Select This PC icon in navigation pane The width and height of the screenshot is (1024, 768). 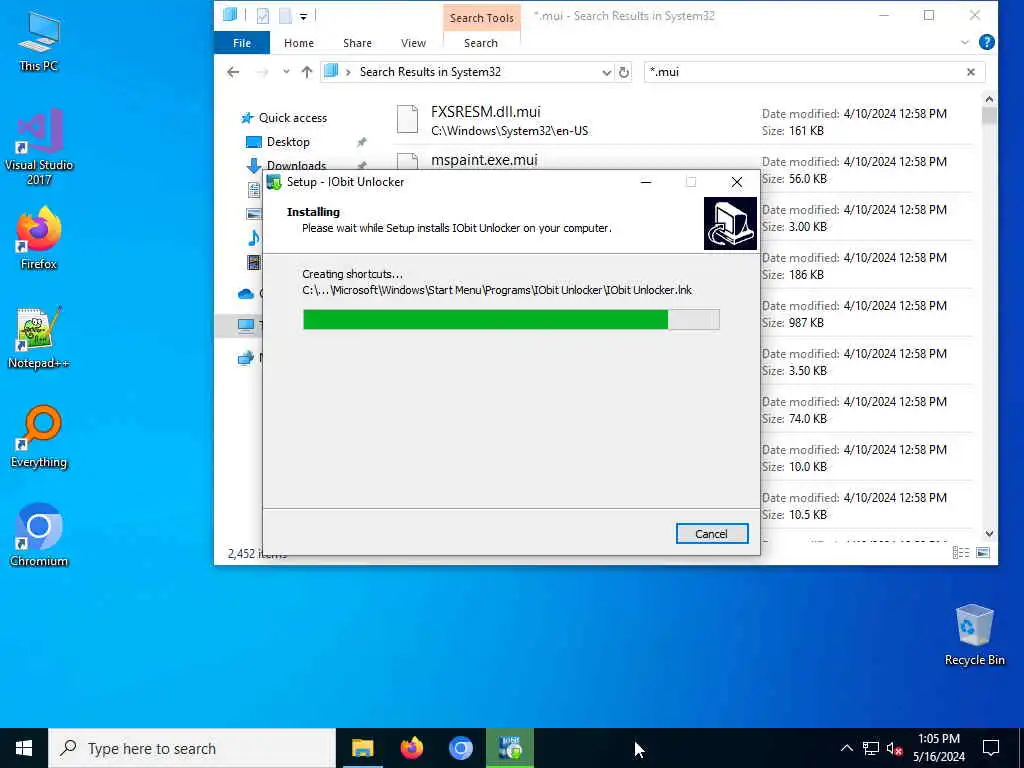pyautogui.click(x=246, y=325)
